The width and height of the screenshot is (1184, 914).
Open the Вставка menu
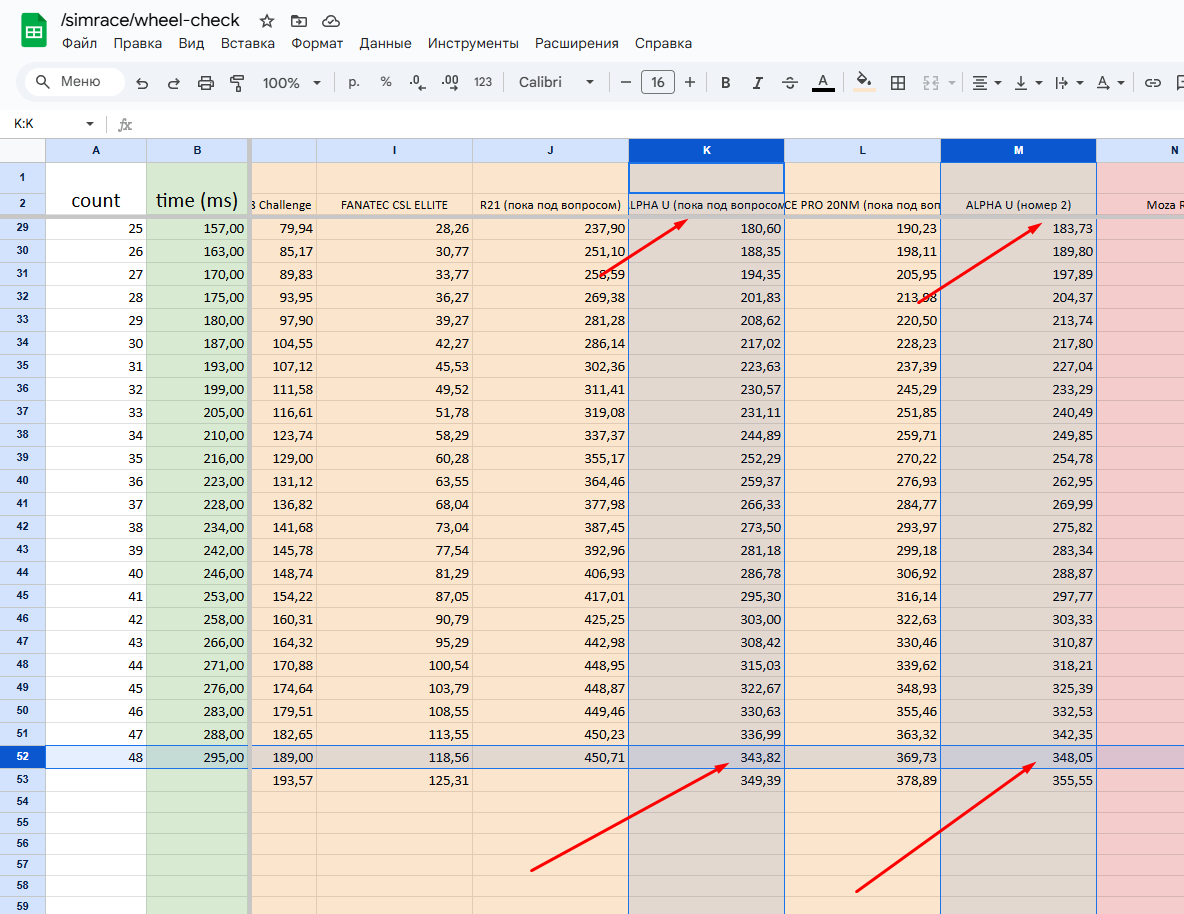click(248, 43)
